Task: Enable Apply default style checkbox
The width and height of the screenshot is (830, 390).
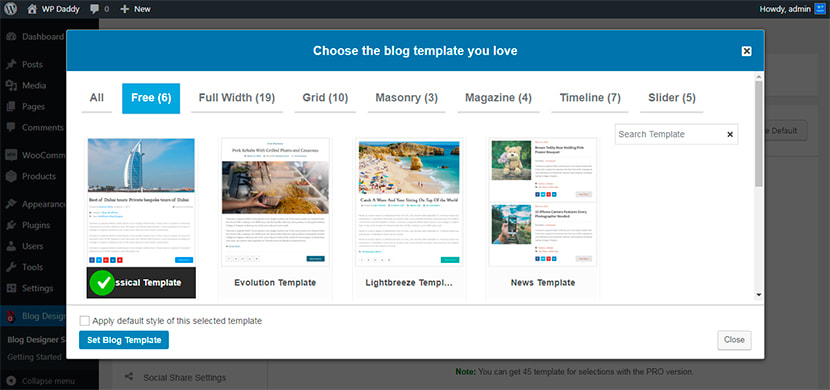Action: coord(84,321)
